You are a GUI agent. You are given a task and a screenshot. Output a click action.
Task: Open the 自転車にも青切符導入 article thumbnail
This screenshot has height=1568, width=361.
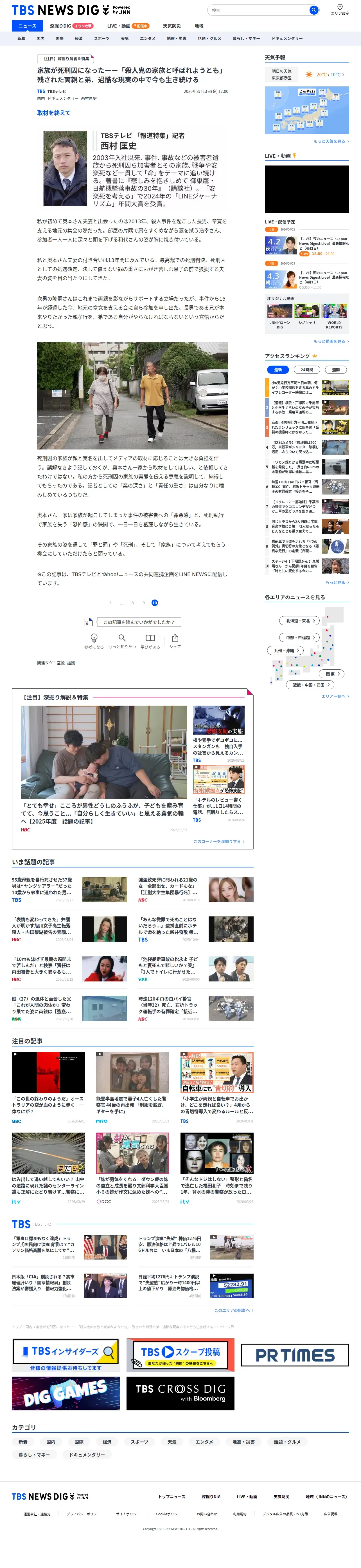point(217,1073)
